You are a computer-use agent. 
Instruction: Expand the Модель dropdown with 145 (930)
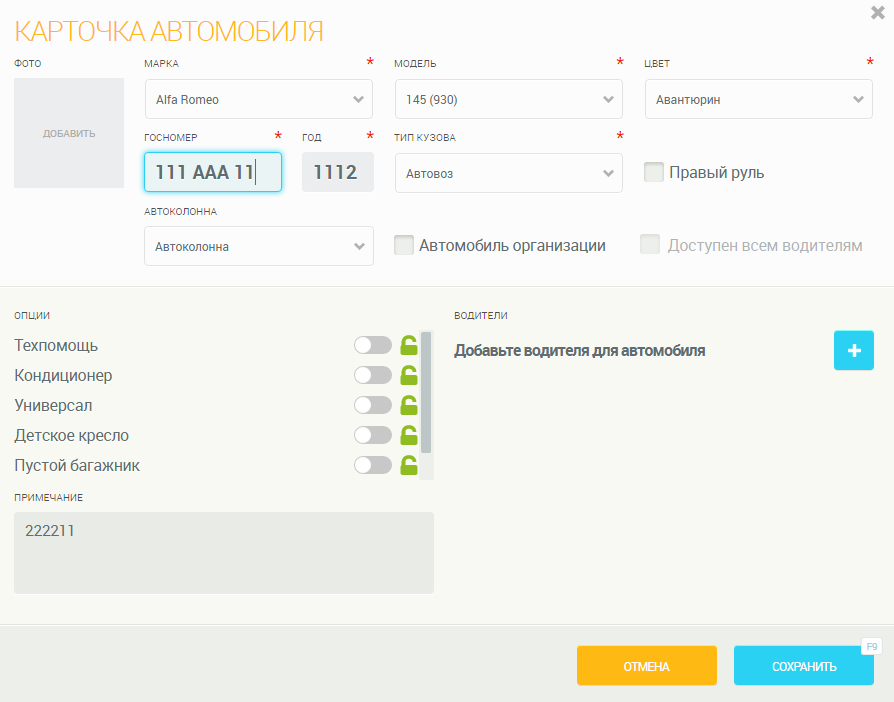[x=508, y=99]
